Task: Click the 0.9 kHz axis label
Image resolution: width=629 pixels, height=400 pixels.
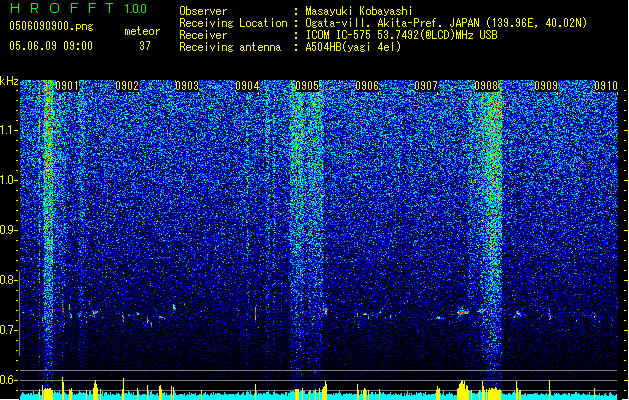Action: (9, 230)
